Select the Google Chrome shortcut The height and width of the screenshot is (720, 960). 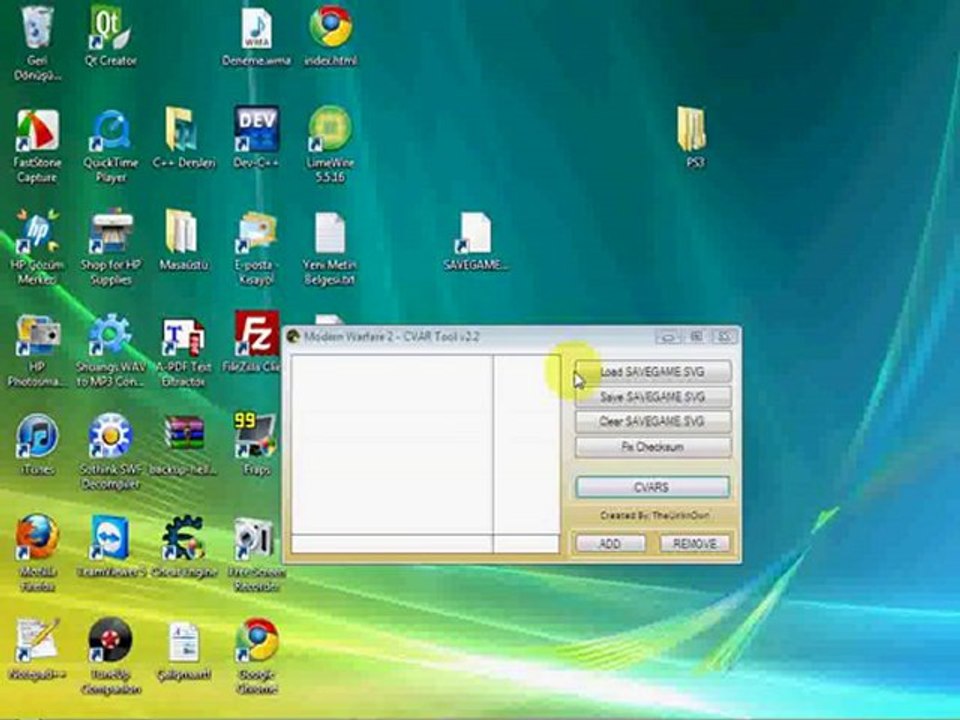coord(257,656)
